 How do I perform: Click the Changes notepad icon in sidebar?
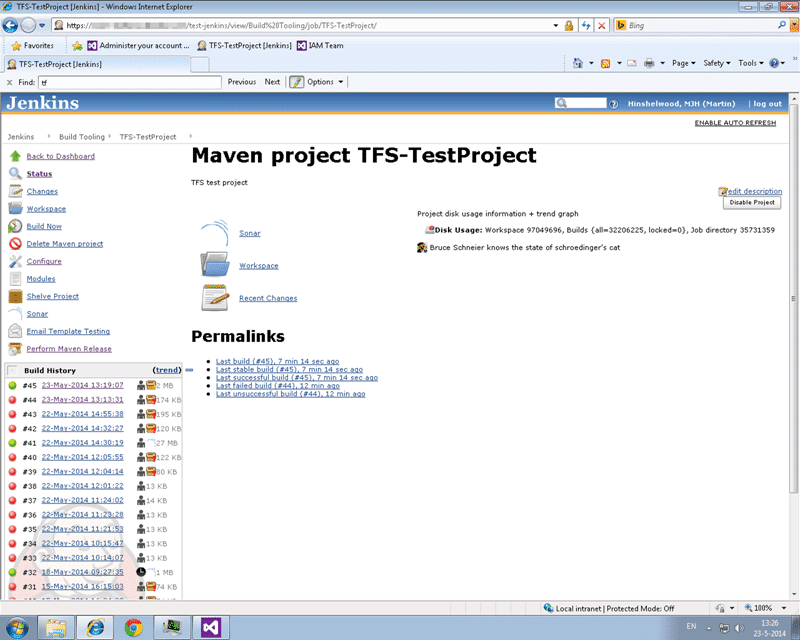15,191
